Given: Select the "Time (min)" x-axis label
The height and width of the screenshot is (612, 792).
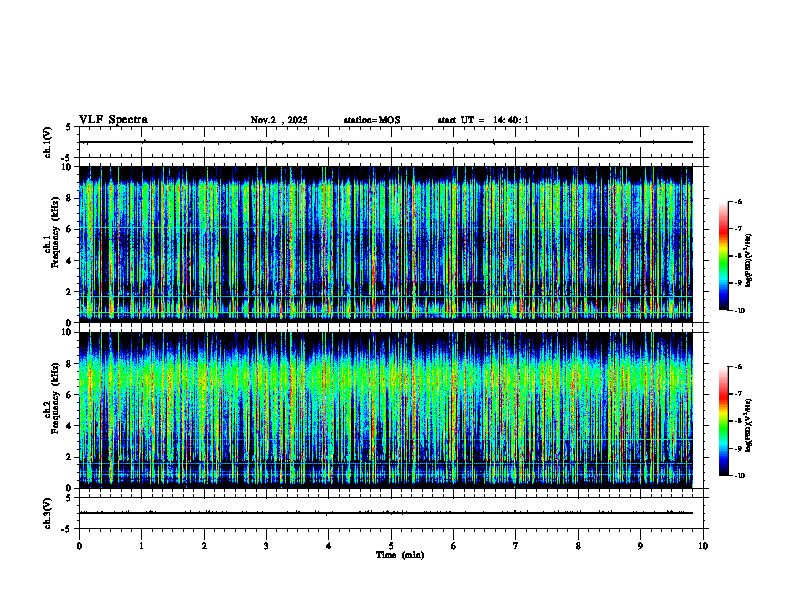Looking at the screenshot, I should [x=400, y=555].
